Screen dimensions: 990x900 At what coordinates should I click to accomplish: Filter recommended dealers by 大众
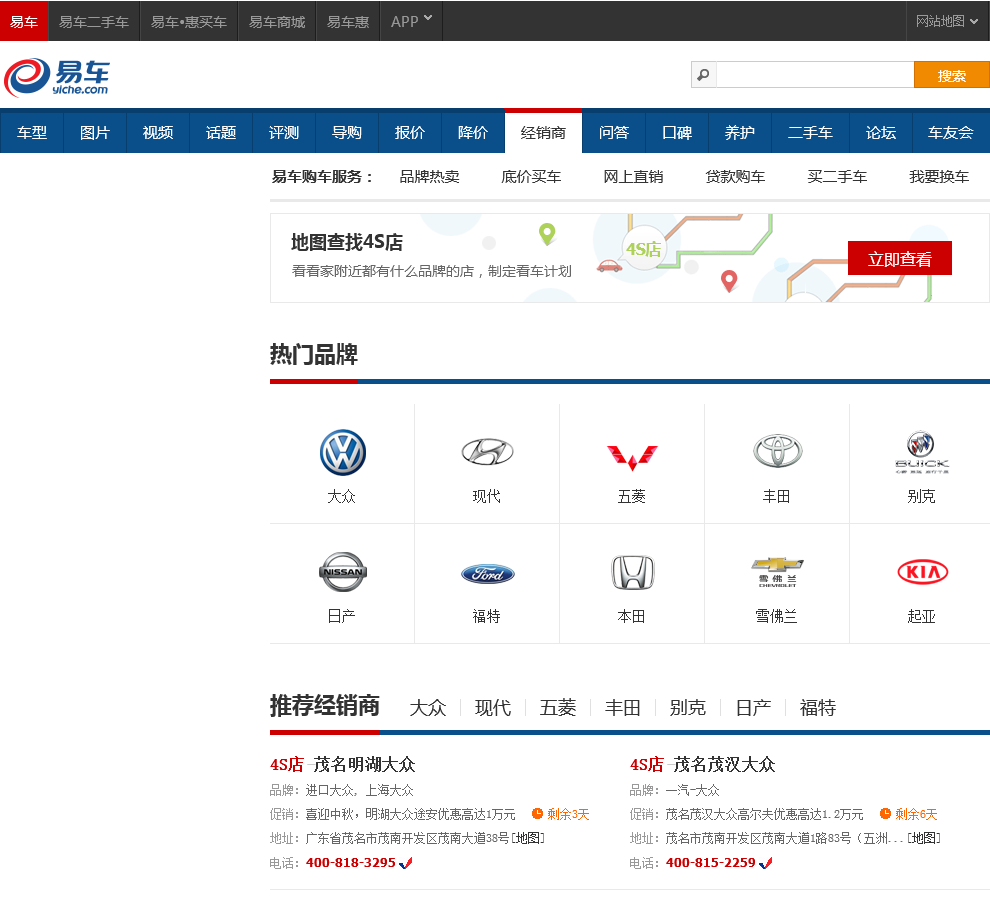coord(428,708)
